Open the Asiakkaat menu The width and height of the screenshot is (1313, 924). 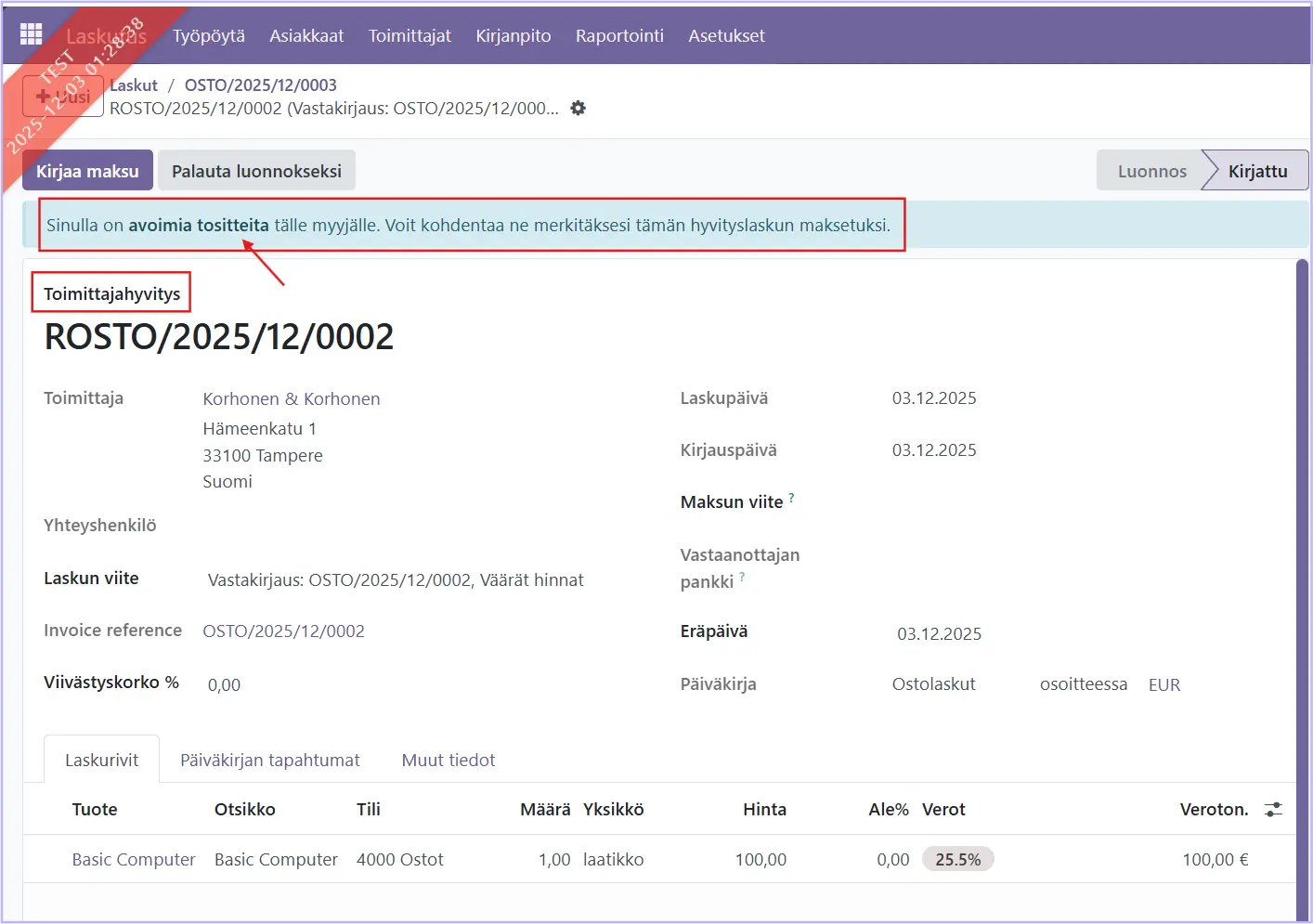[x=306, y=35]
